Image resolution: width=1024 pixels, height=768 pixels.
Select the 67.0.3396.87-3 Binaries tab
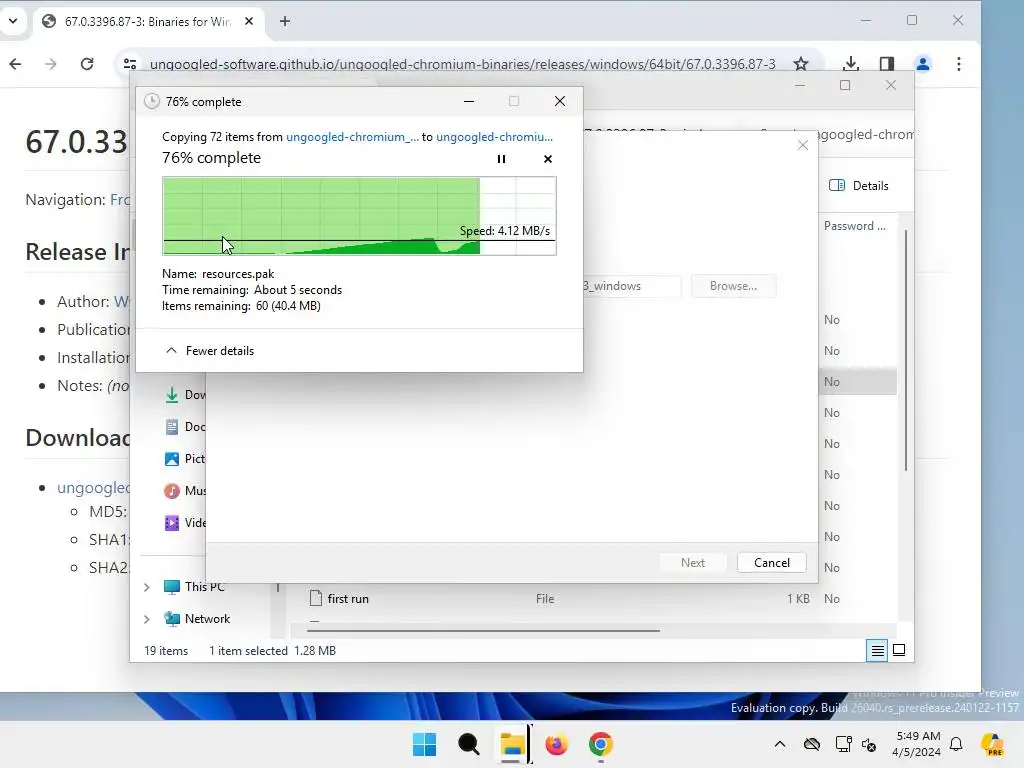pos(147,22)
